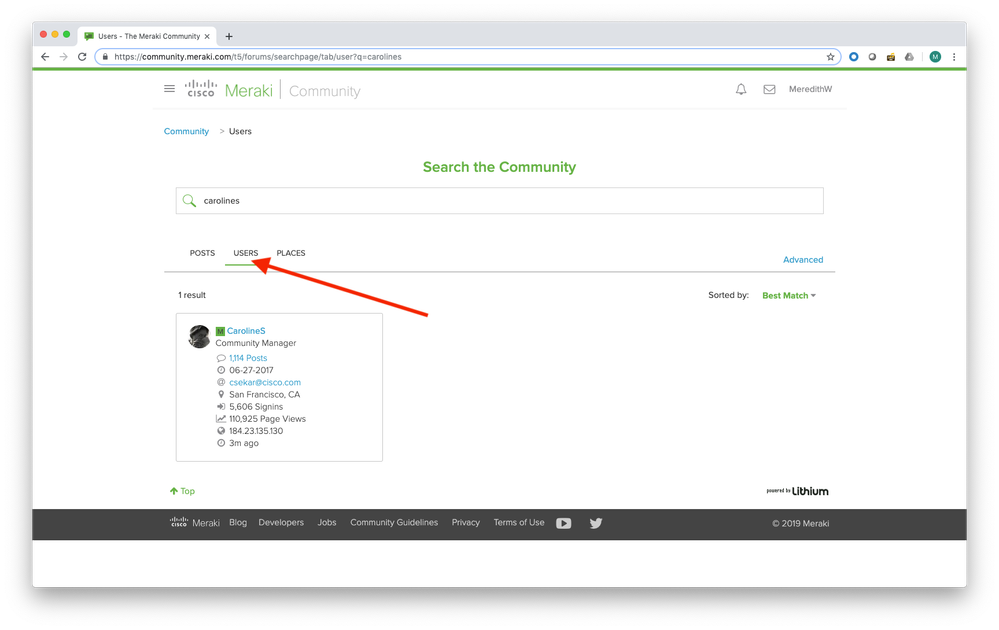The height and width of the screenshot is (630, 999).
Task: Open the MeredithW user menu
Action: point(810,89)
